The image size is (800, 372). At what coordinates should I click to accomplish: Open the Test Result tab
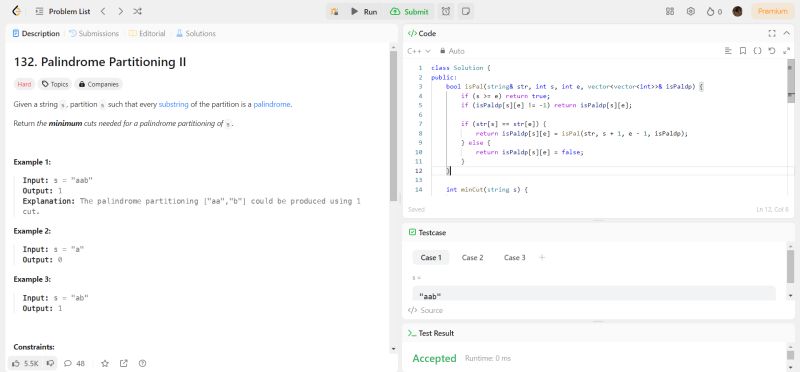coord(431,333)
